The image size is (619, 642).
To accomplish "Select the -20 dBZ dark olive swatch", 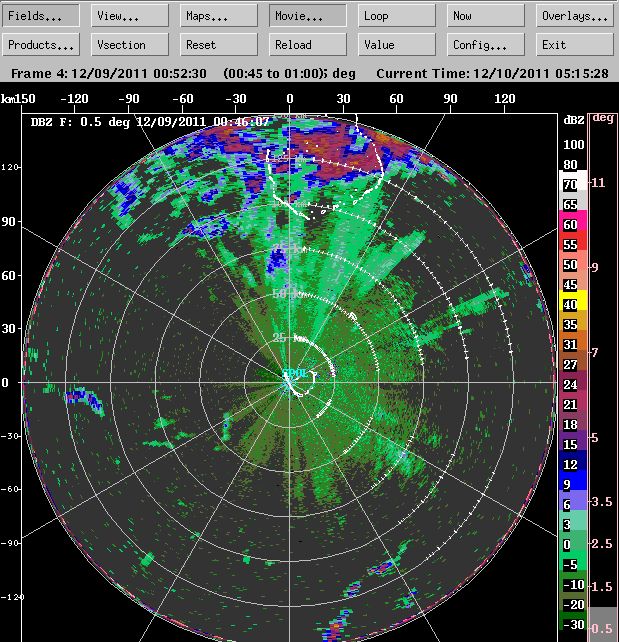I will pyautogui.click(x=573, y=600).
